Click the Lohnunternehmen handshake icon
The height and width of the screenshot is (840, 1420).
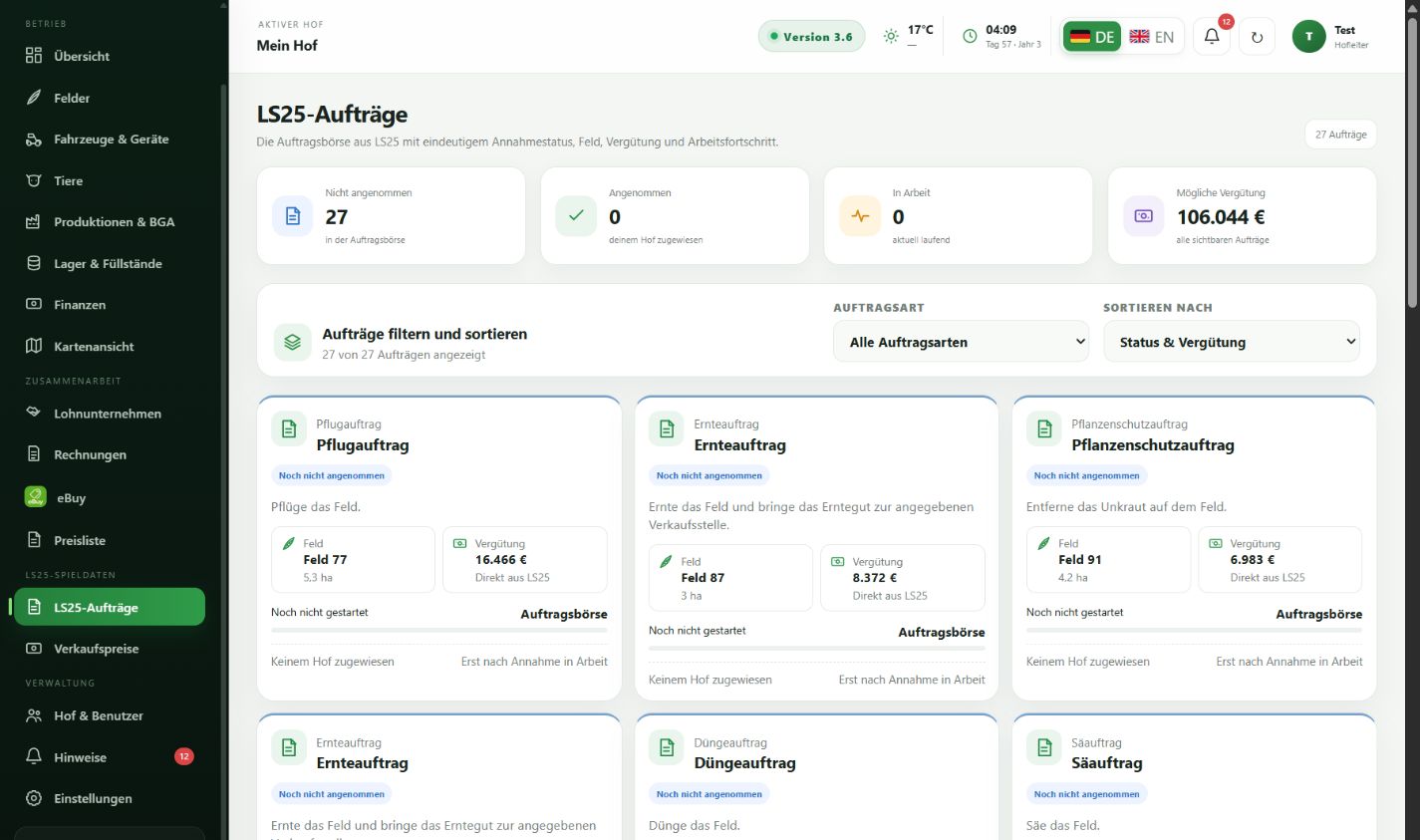[x=34, y=413]
